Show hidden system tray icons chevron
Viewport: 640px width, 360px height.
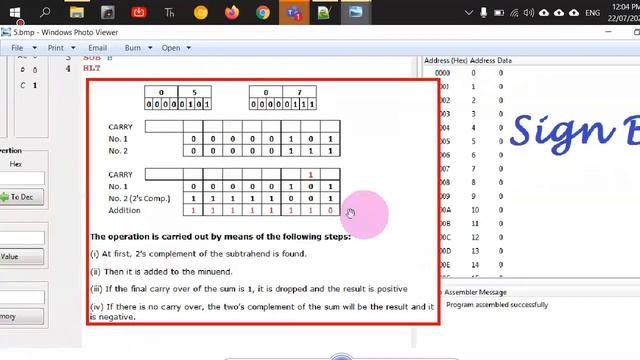(x=469, y=13)
